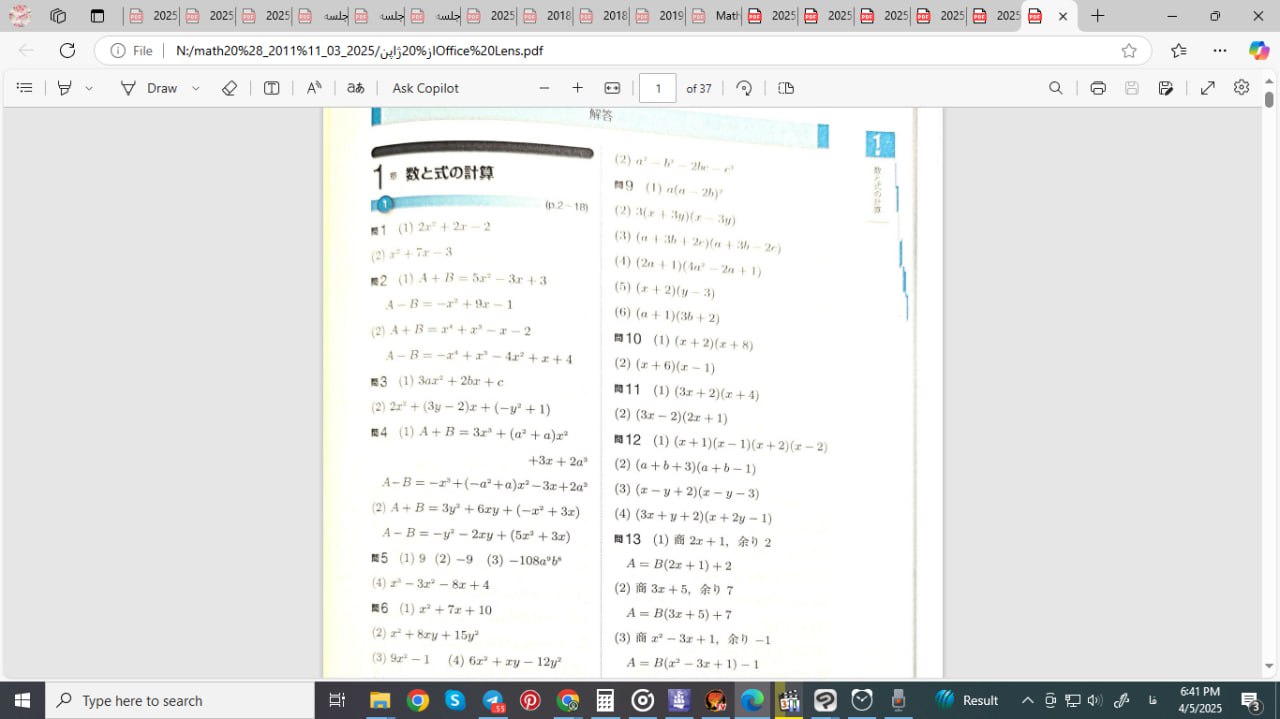The image size is (1280, 719).
Task: Open Task View
Action: [337, 700]
